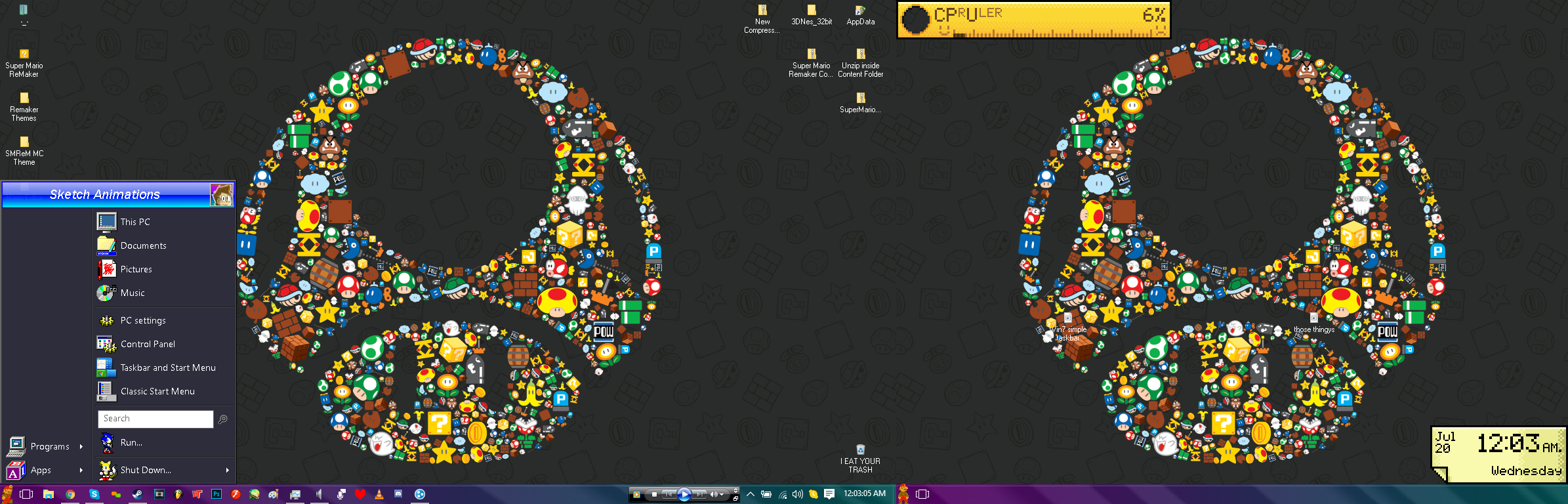Expand the Apps submenu in Start menu
1568x504 pixels.
[x=46, y=470]
